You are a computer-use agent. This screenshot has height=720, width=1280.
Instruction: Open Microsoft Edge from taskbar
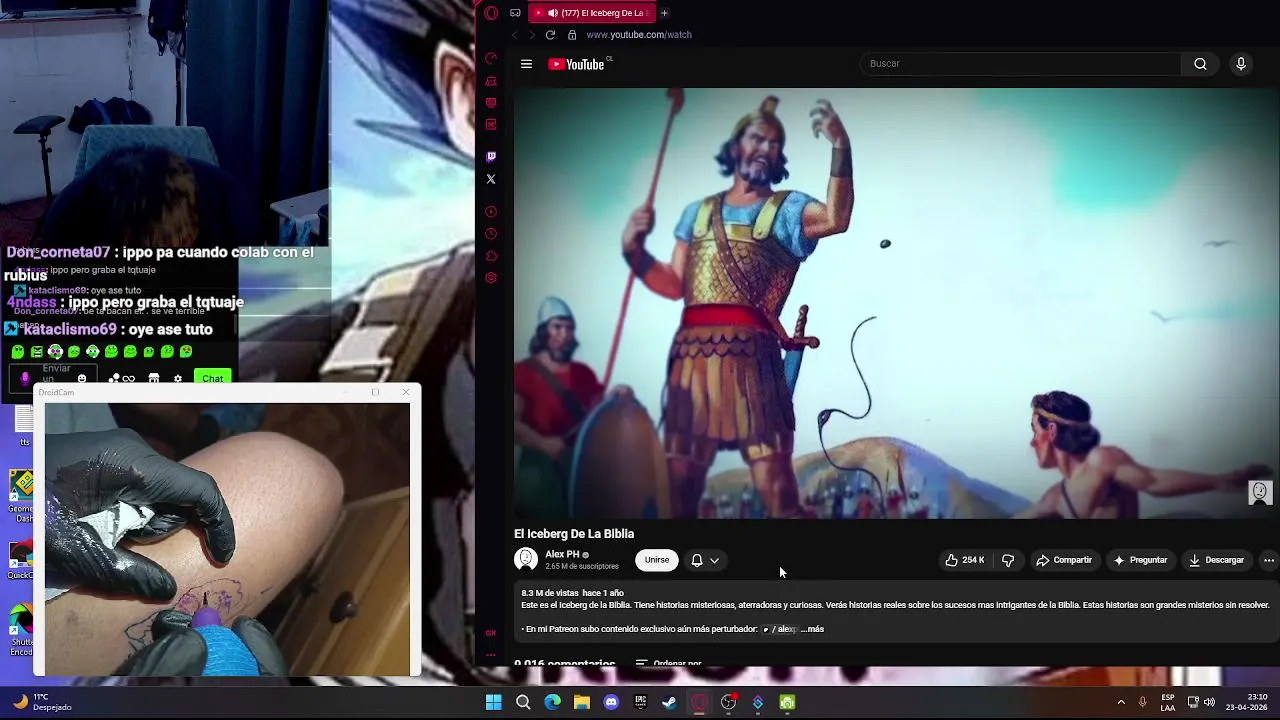click(552, 702)
